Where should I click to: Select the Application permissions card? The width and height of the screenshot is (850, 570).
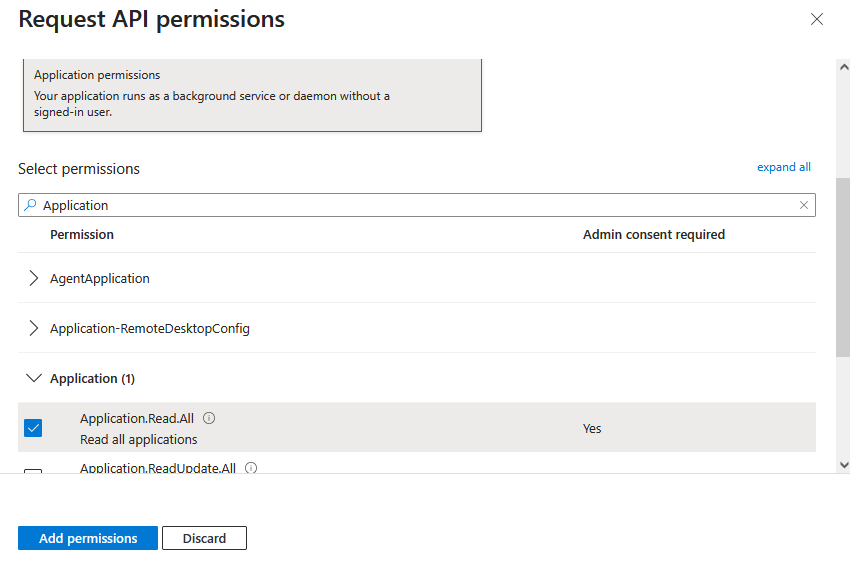click(252, 94)
